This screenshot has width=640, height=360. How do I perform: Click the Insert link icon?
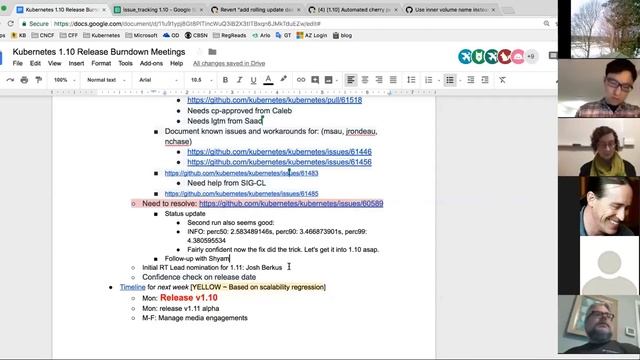coord(301,80)
